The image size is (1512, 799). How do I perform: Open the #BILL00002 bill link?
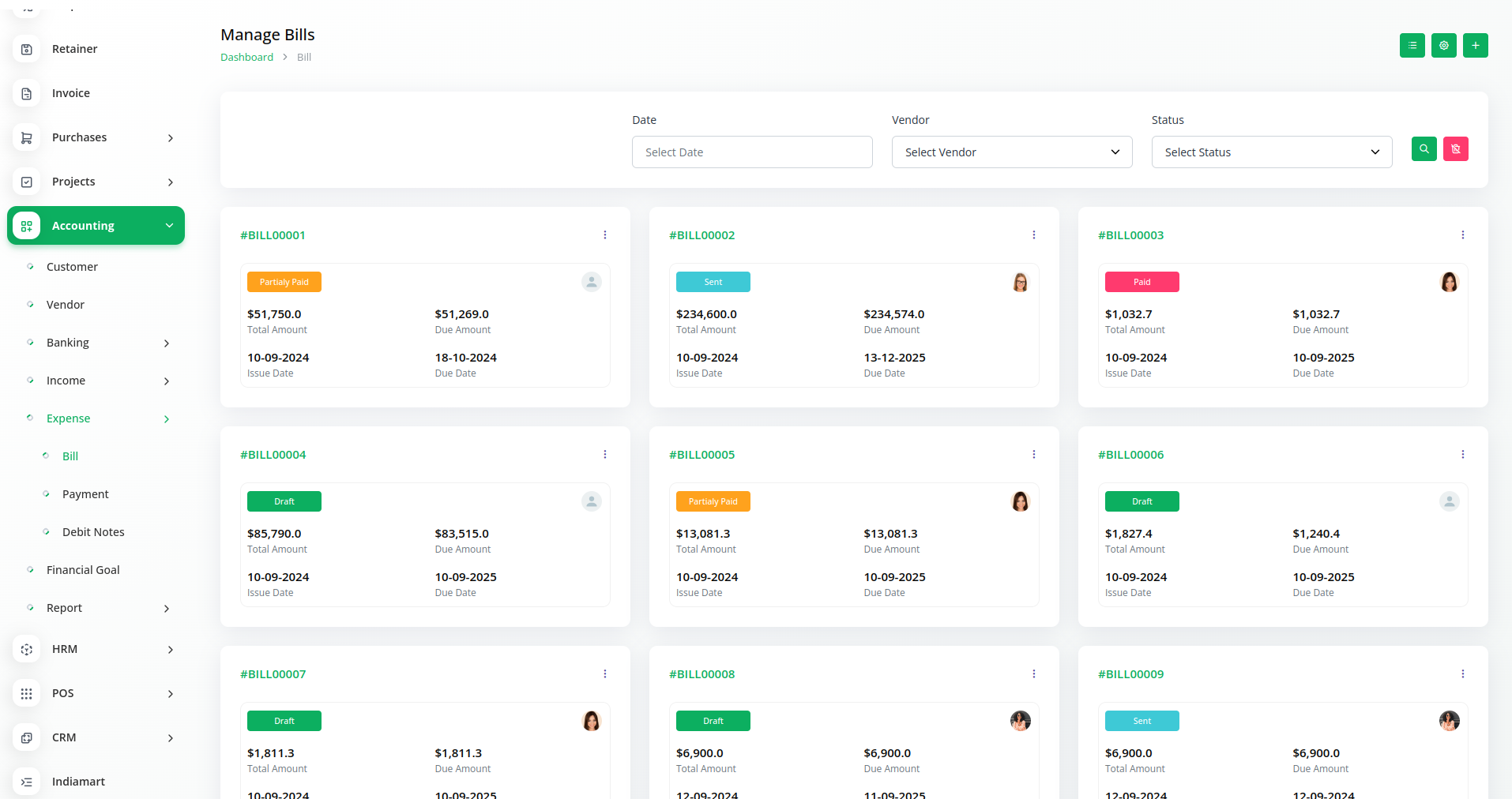pyautogui.click(x=701, y=235)
